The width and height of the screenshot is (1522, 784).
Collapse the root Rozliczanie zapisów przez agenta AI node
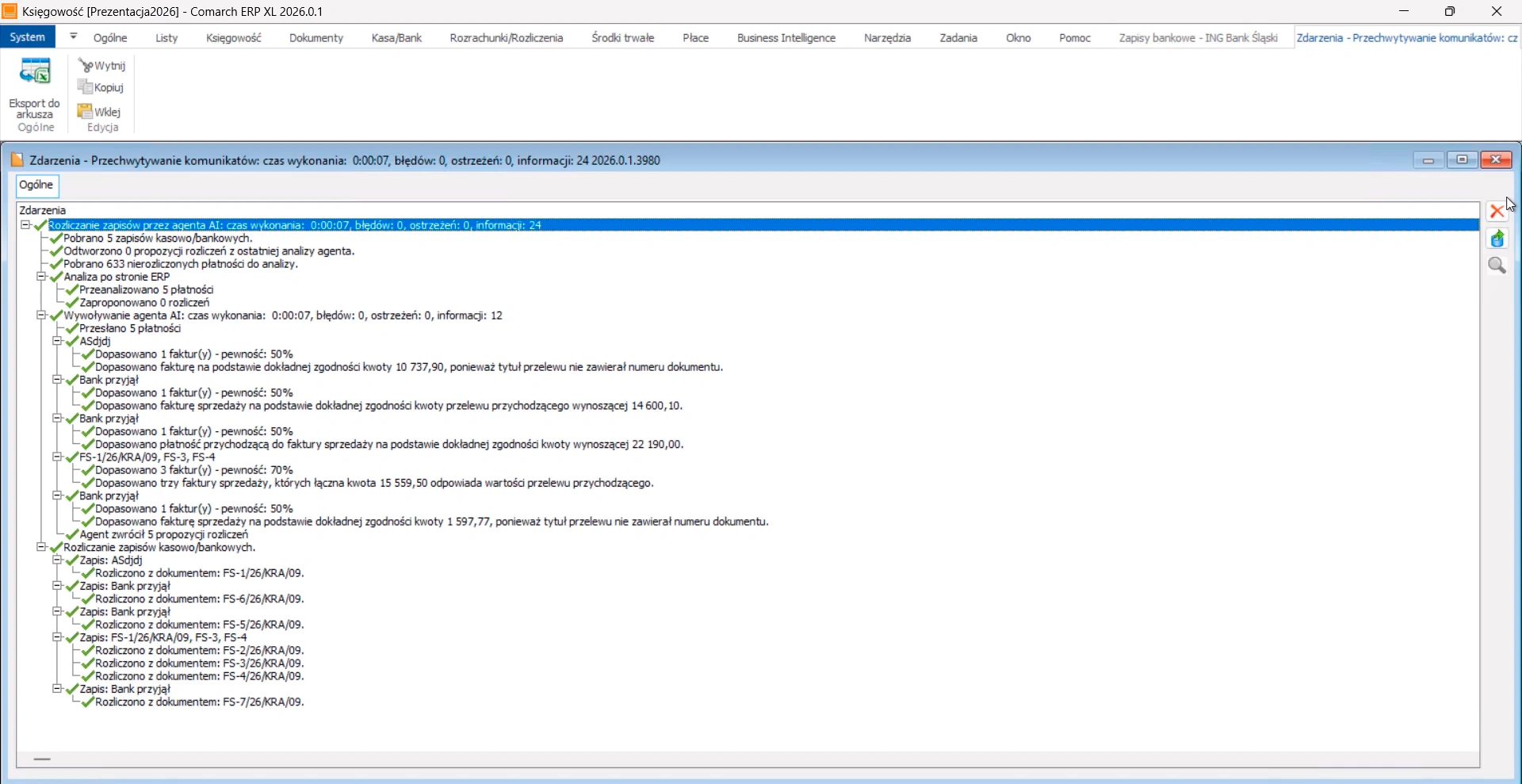coord(25,225)
